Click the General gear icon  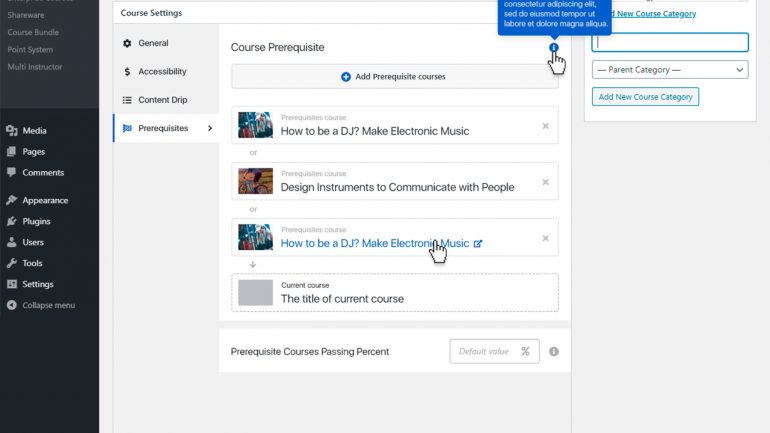127,43
